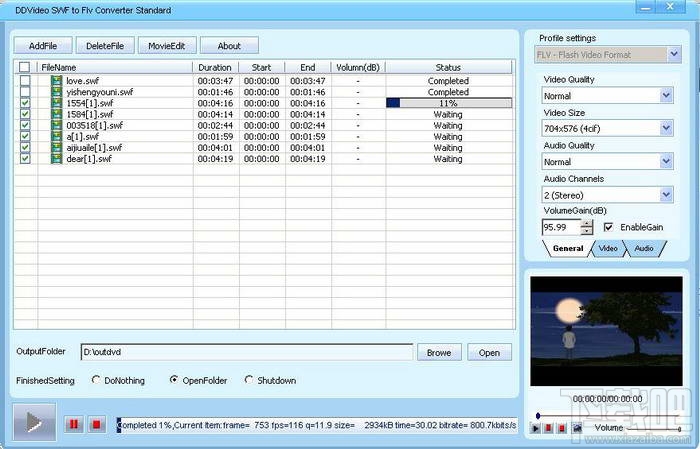
Task: Click the overall conversion status bar text
Action: [317, 425]
